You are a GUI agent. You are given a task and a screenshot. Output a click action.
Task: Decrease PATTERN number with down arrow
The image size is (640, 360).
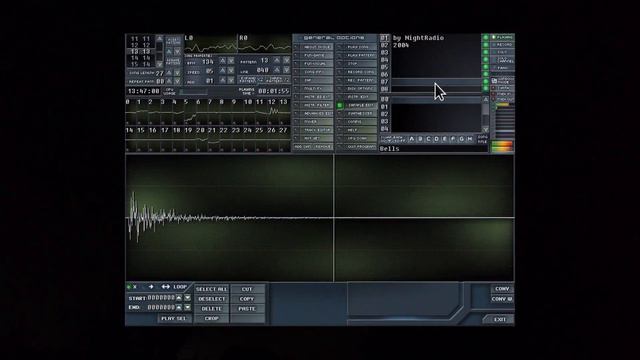(286, 60)
